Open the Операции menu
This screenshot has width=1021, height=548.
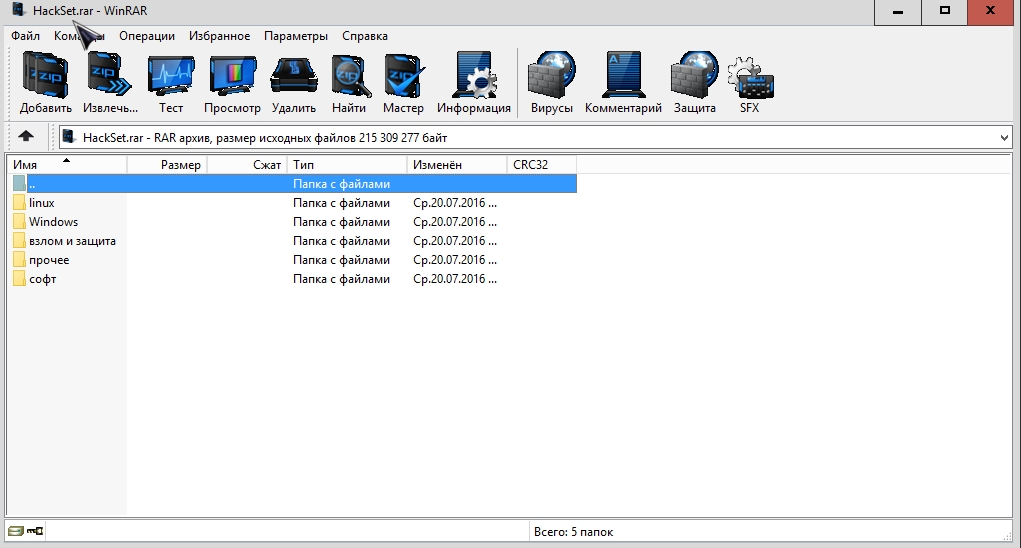point(147,36)
